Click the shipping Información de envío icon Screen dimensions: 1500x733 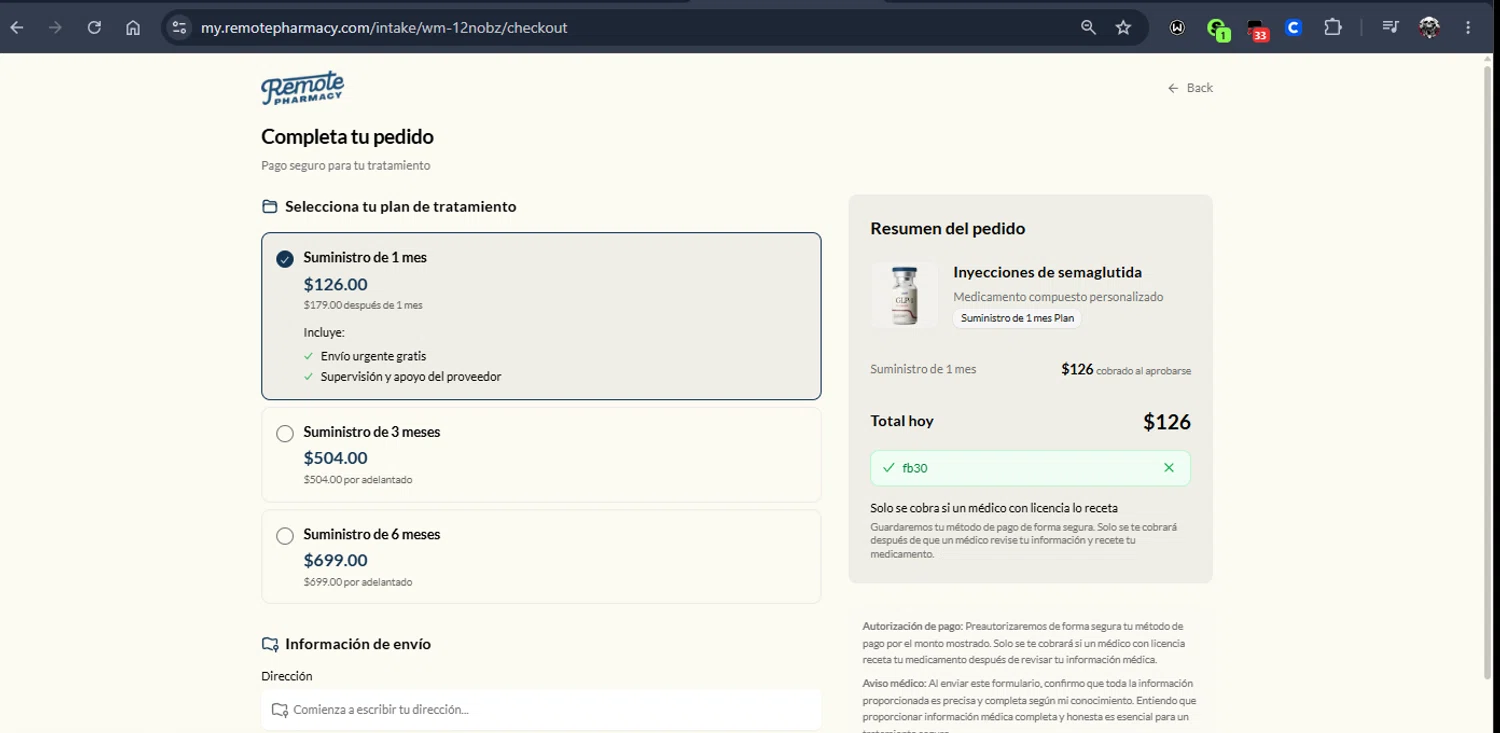pyautogui.click(x=269, y=644)
